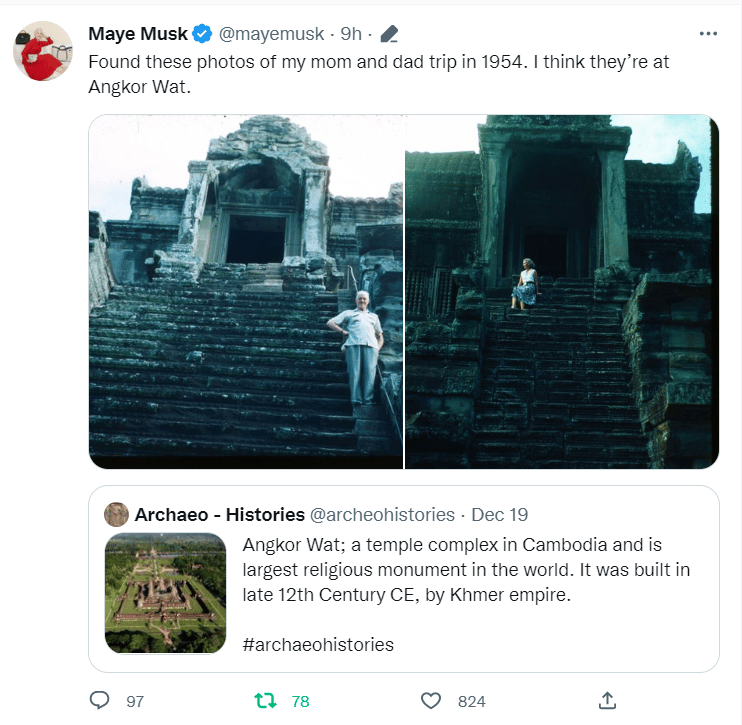Click the #archaeohistories hashtag
742x725 pixels.
click(x=318, y=644)
